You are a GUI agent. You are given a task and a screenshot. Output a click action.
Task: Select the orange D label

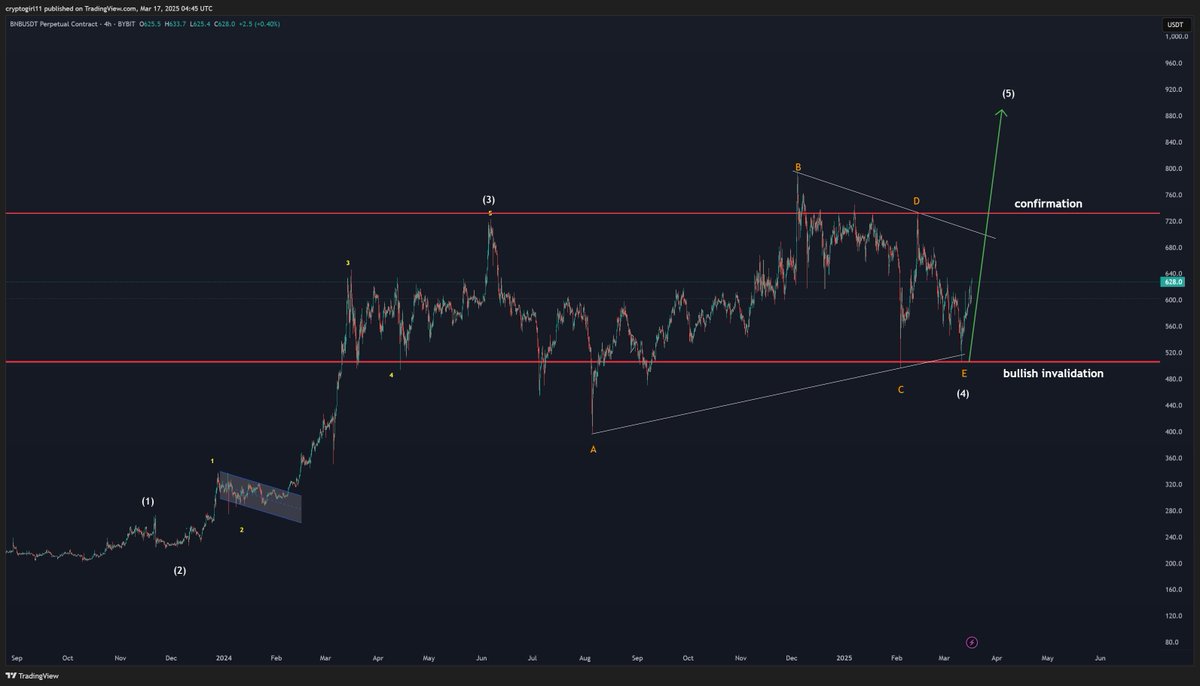point(916,202)
